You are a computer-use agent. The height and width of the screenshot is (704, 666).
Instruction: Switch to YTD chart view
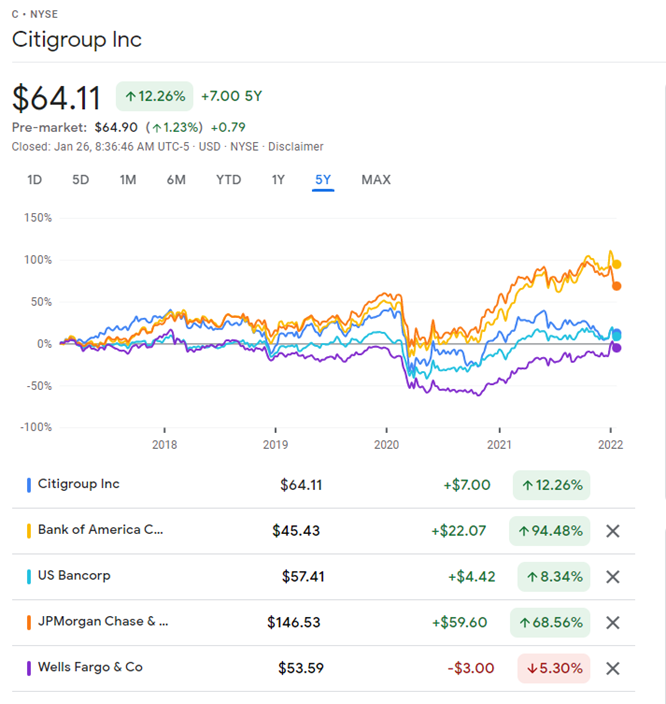(x=228, y=180)
